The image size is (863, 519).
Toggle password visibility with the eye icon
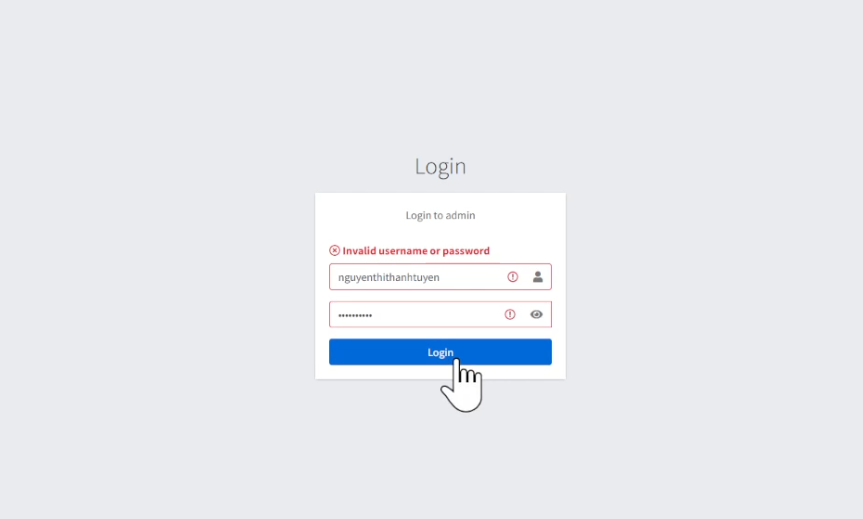coord(536,314)
